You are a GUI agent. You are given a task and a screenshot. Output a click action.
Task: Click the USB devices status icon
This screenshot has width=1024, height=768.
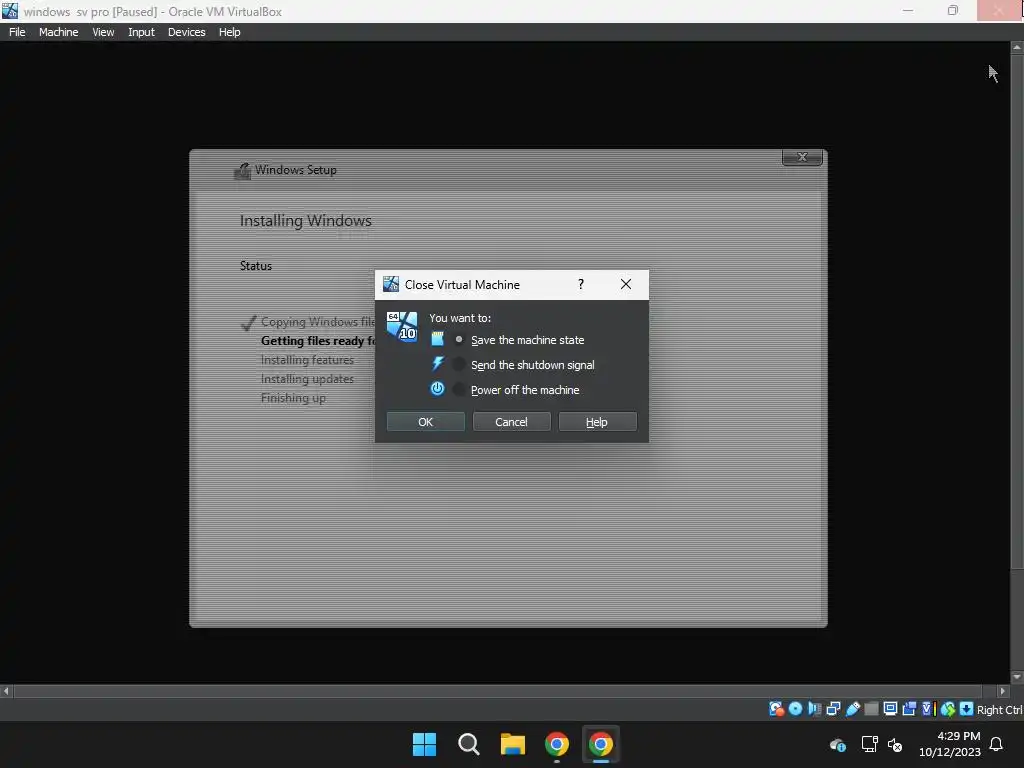(852, 709)
